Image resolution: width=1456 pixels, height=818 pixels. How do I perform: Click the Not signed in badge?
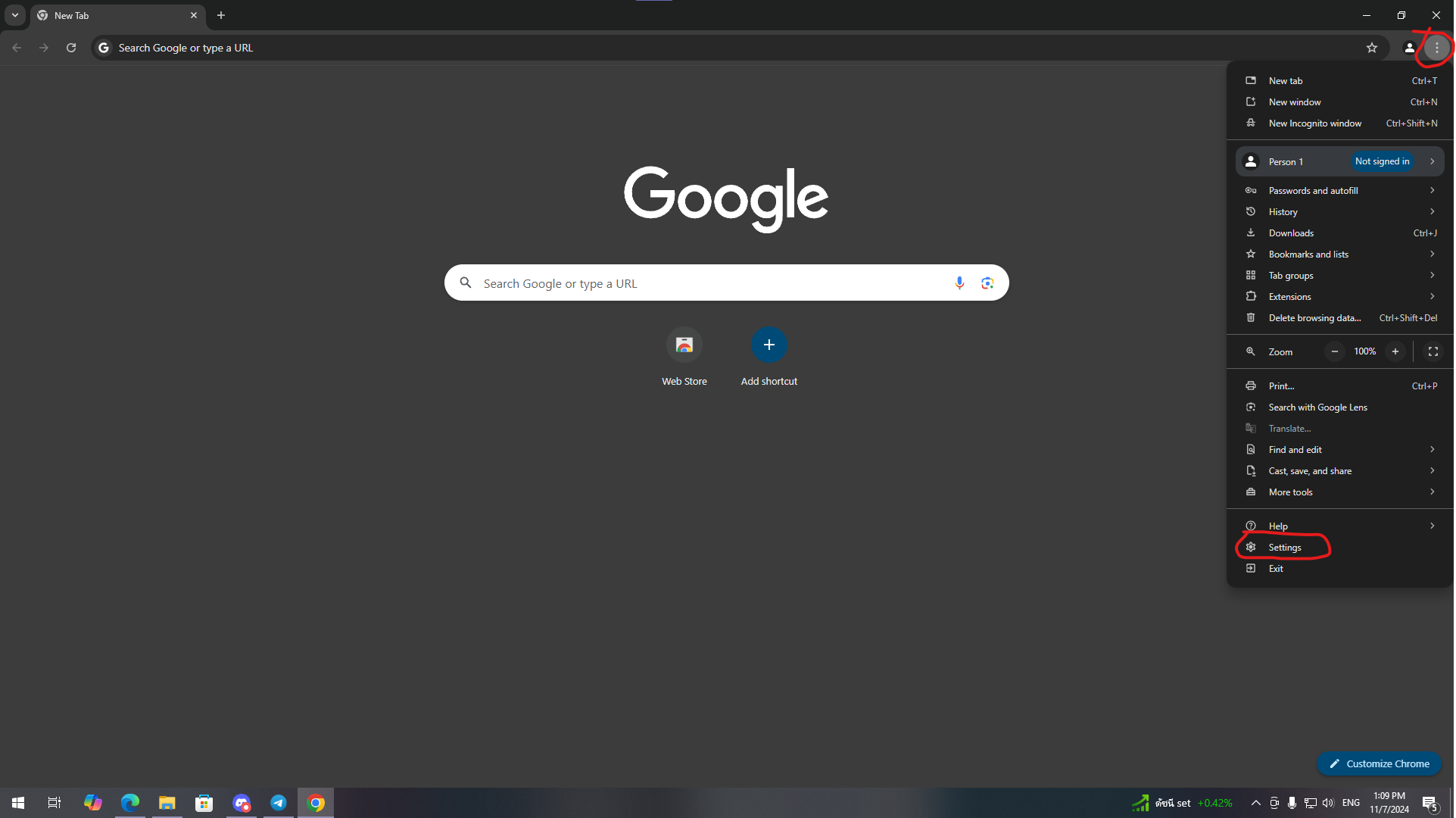(1383, 162)
